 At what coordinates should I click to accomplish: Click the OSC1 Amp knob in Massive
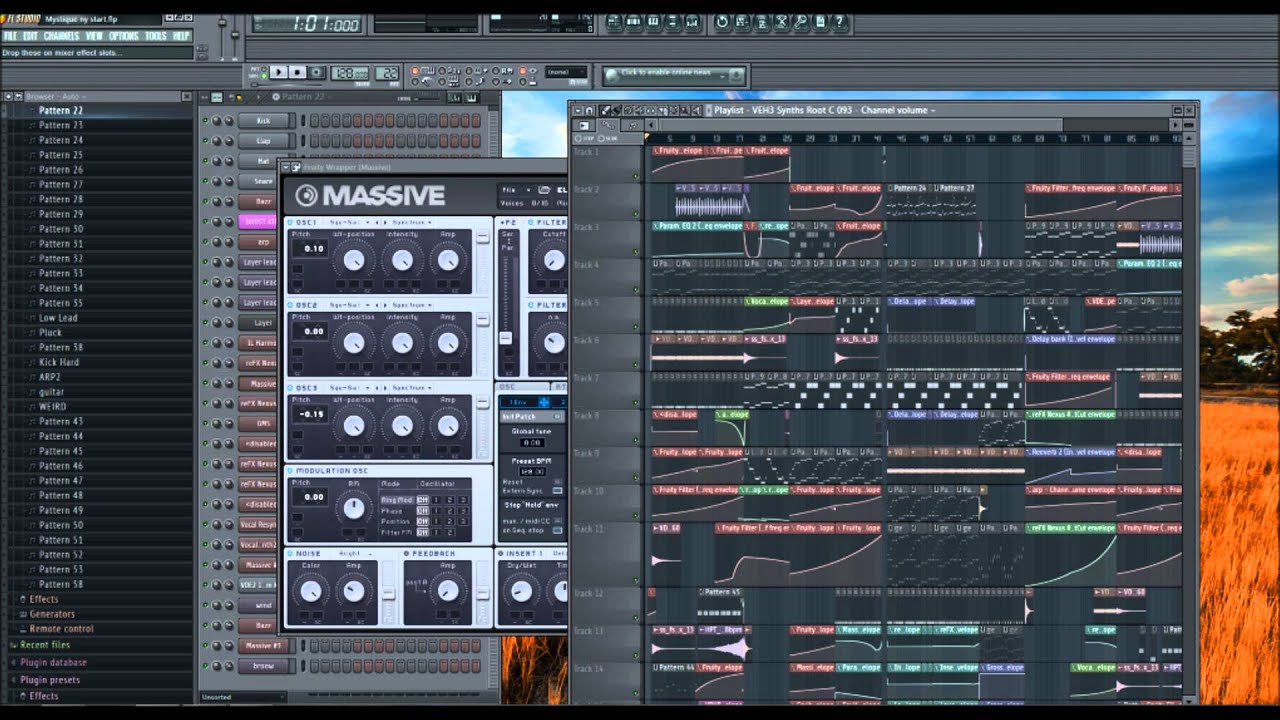(447, 260)
